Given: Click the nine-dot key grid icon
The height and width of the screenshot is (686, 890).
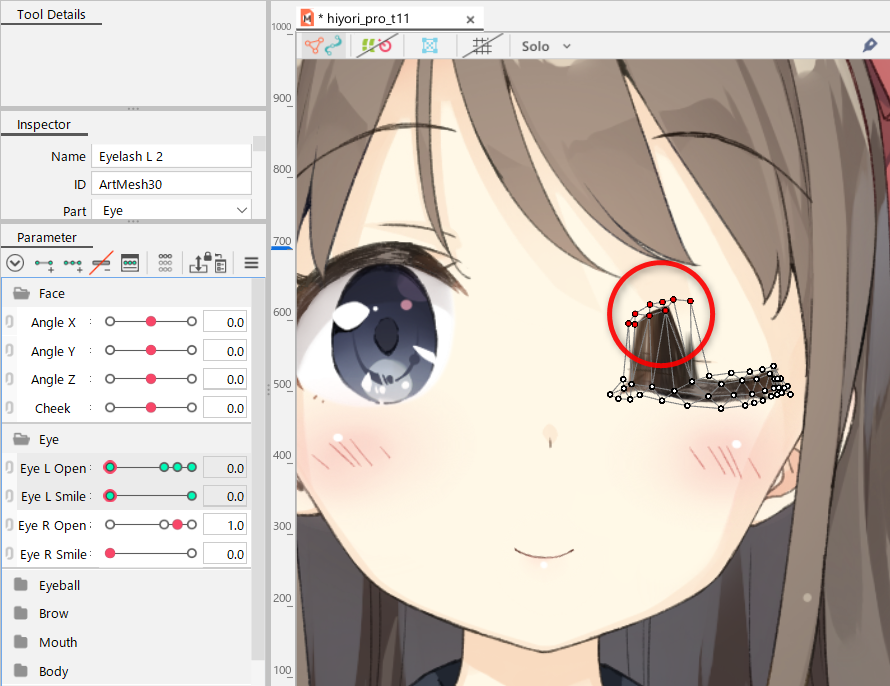Looking at the screenshot, I should point(166,263).
